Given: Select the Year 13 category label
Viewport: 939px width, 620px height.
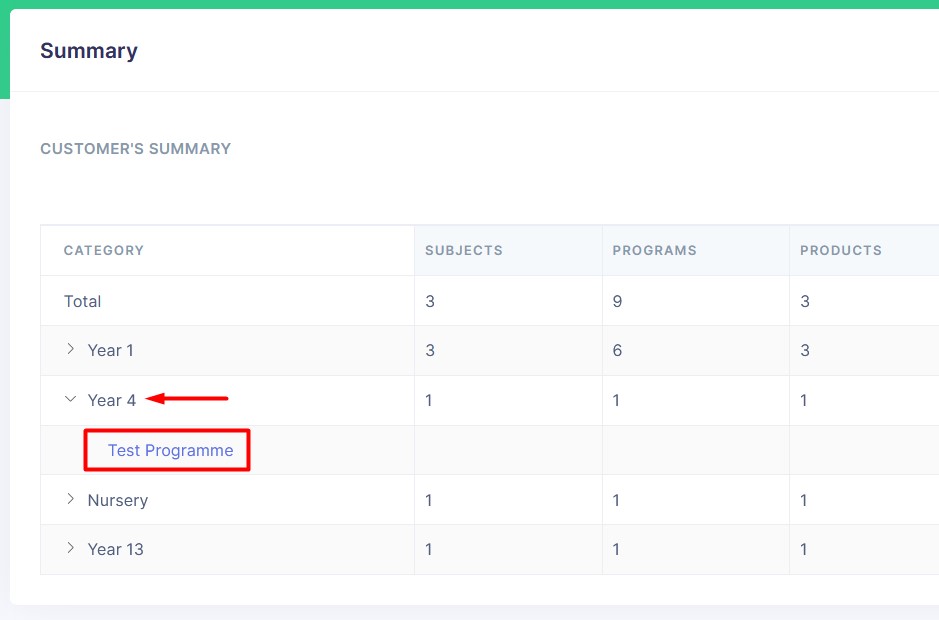Looking at the screenshot, I should [115, 549].
